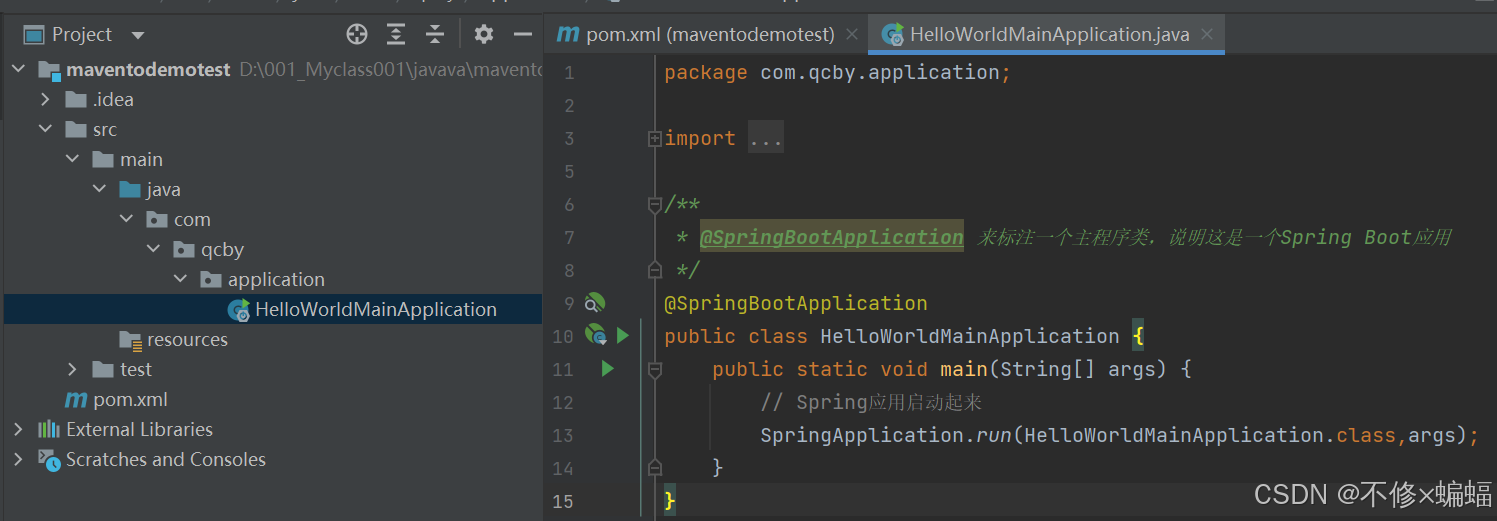Click the @SpringBootApplication annotation on line 9

[796, 303]
